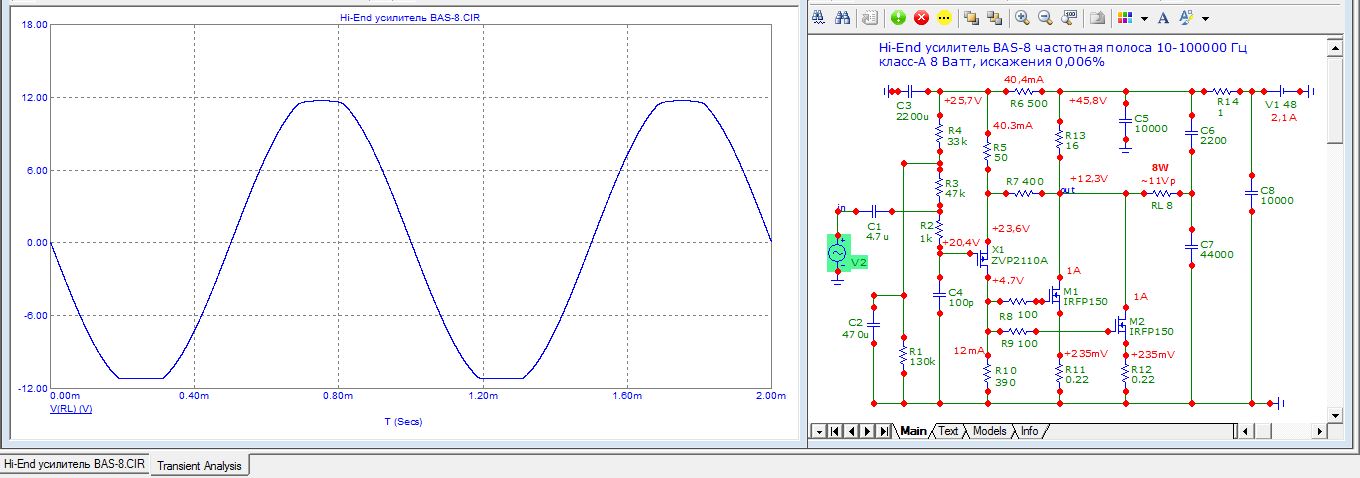
Task: Click the zoom out magnifier icon
Action: tap(1045, 17)
